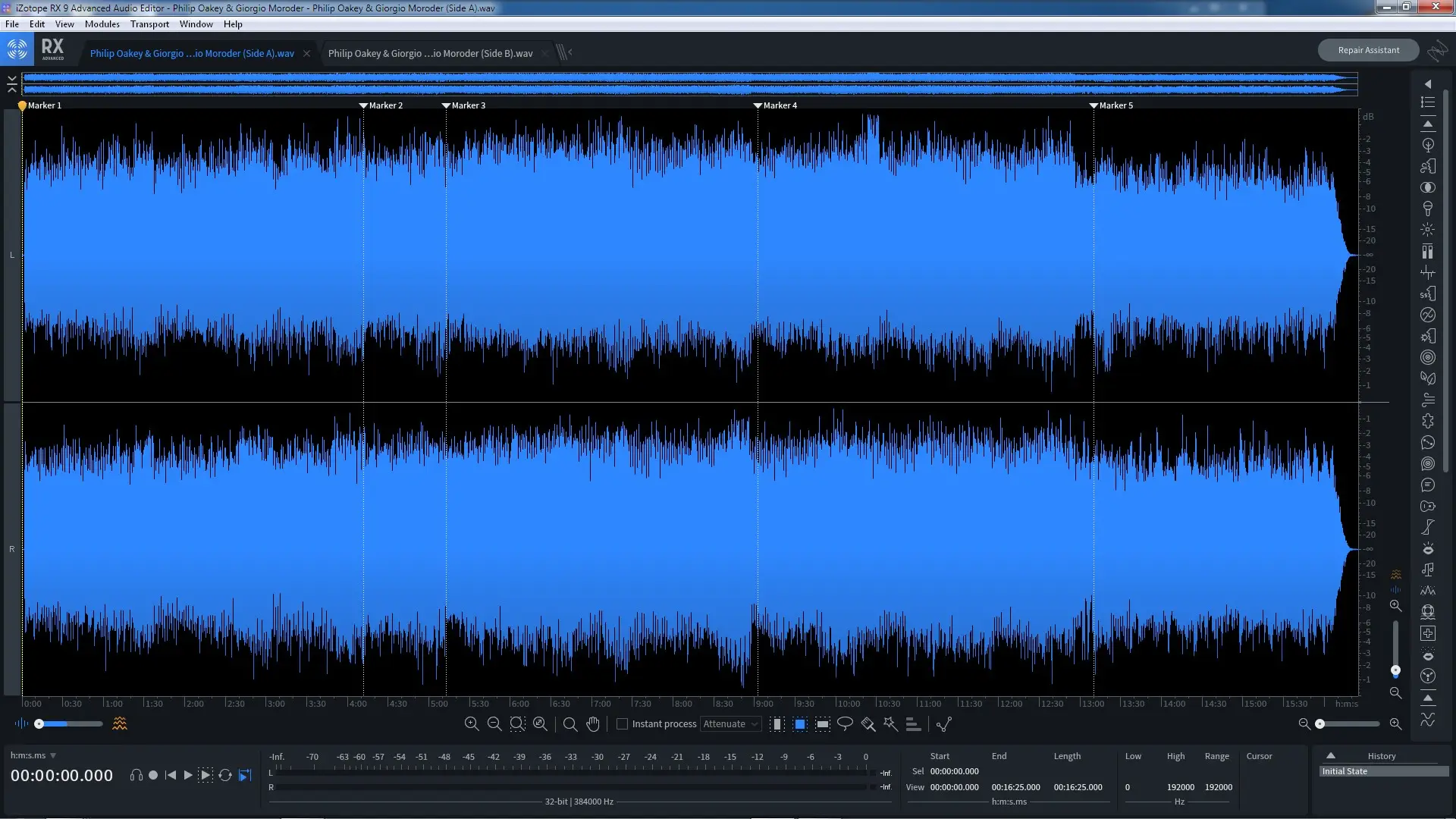This screenshot has width=1456, height=819.
Task: Collapse the History panel triangle
Action: coord(1331,755)
